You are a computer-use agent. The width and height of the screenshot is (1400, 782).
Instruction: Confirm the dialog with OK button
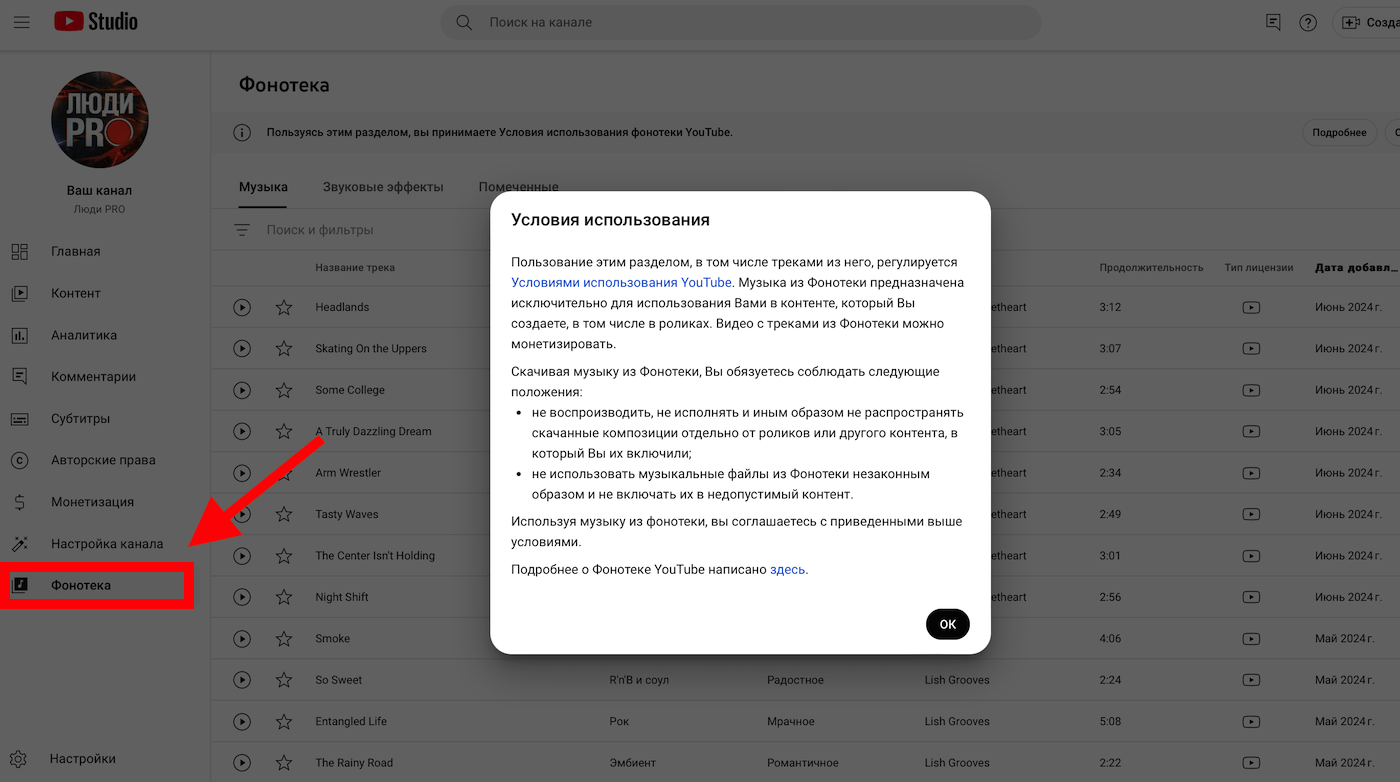point(948,624)
